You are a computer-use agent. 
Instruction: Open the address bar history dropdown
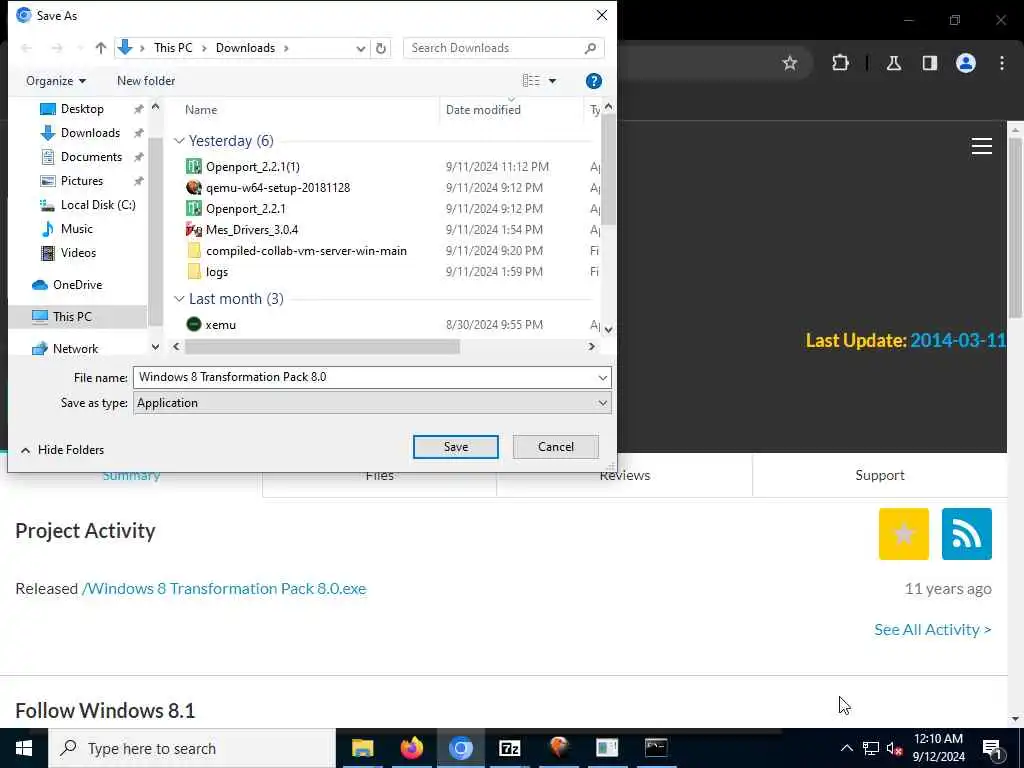tap(360, 48)
